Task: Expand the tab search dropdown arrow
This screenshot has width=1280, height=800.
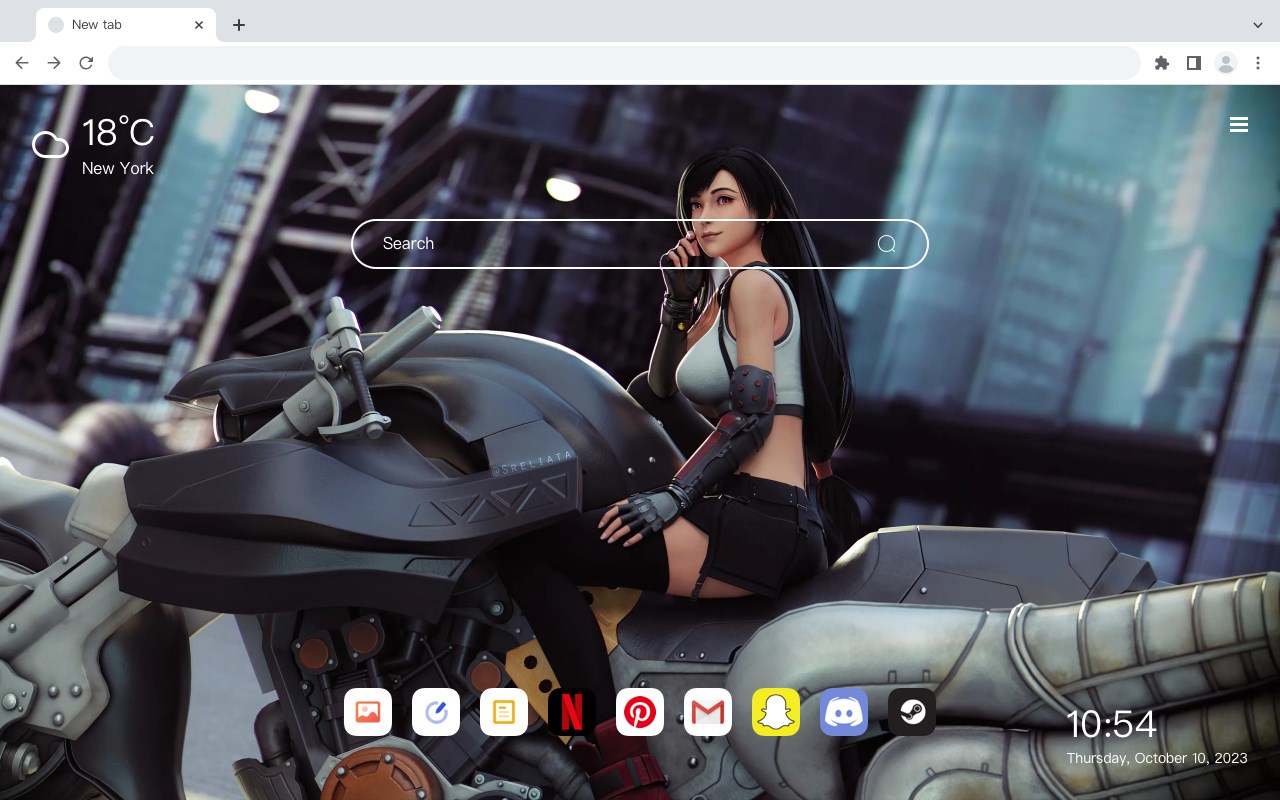Action: [1258, 25]
